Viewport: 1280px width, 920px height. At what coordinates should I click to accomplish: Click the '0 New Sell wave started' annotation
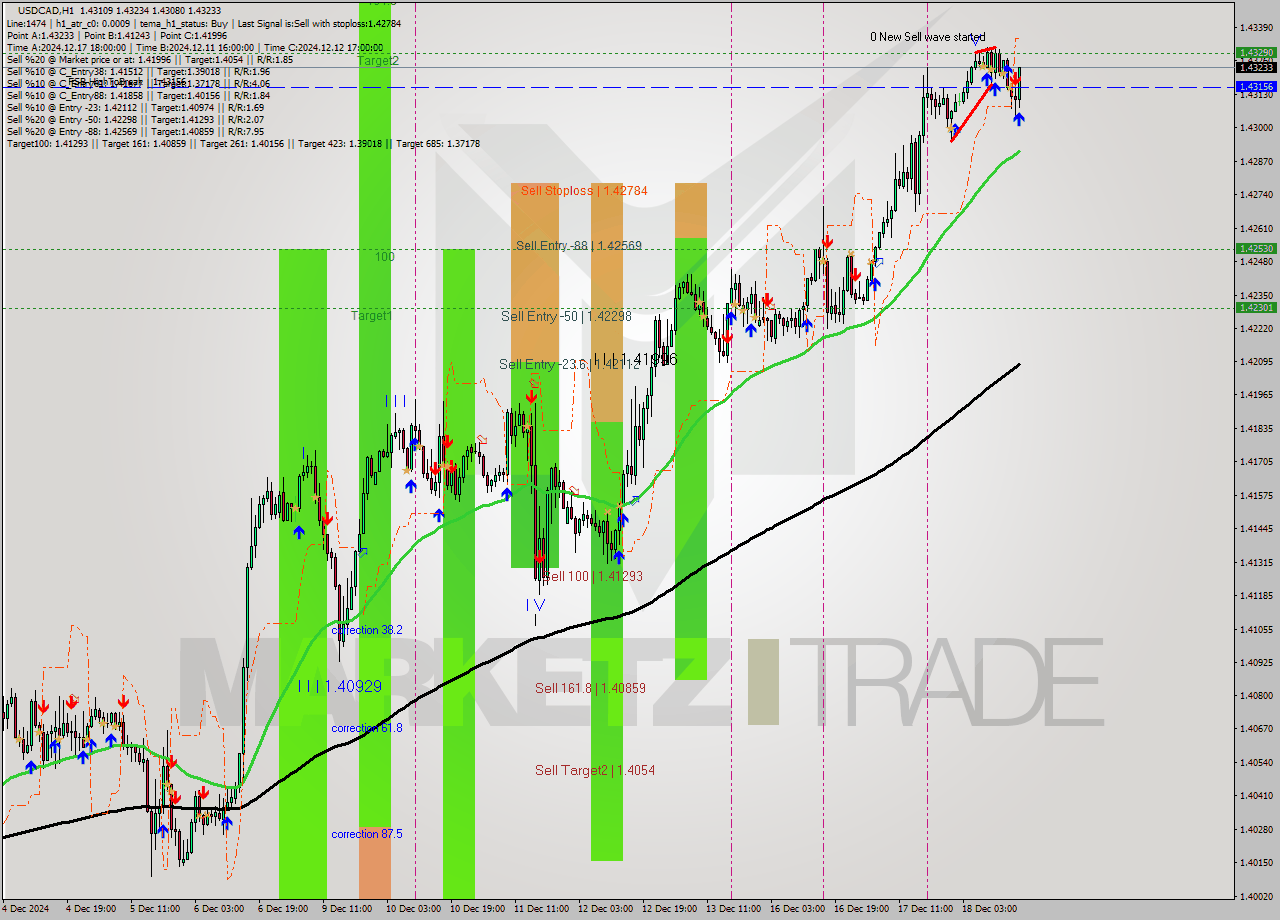927,37
